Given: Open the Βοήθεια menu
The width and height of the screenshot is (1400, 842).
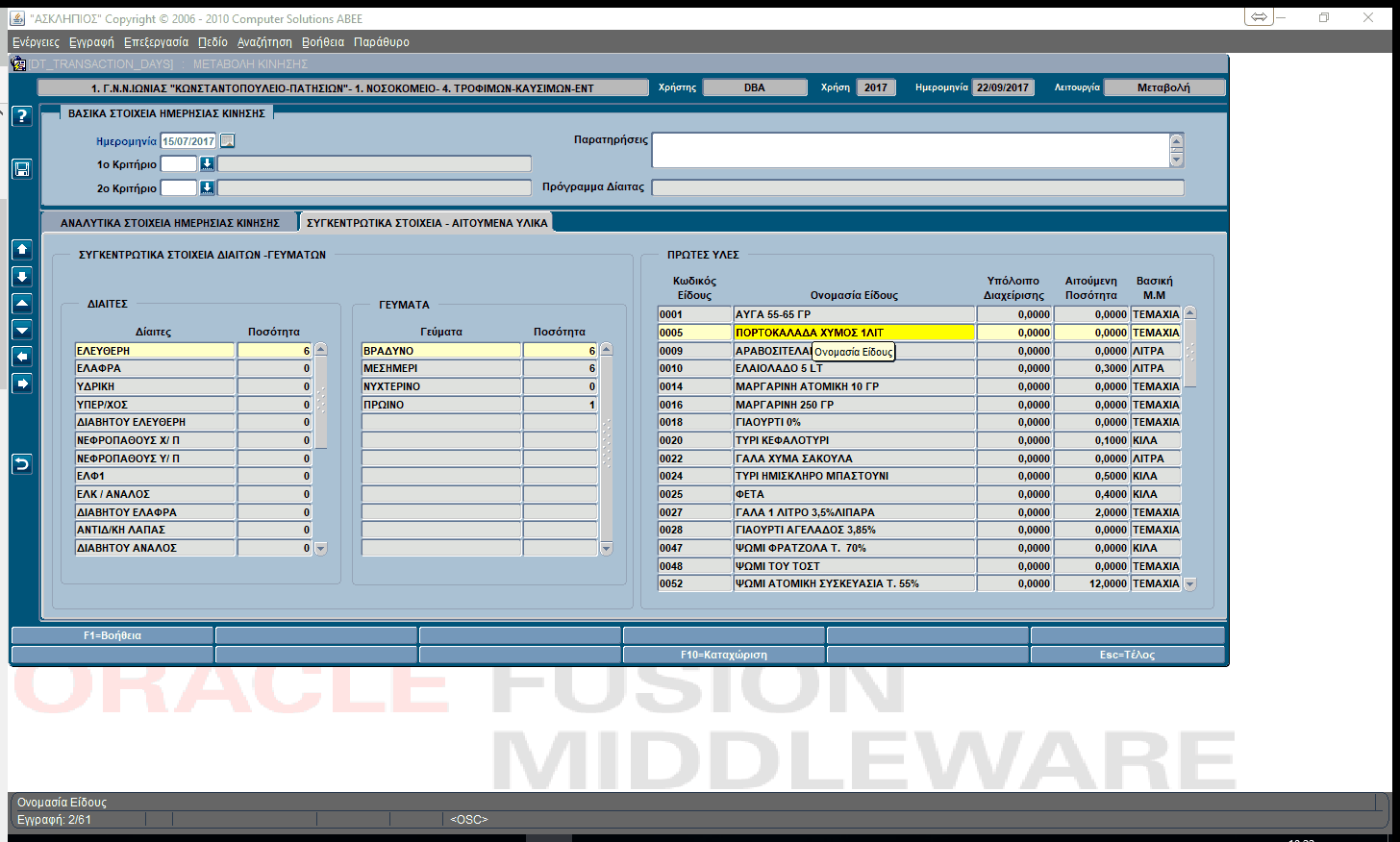Looking at the screenshot, I should [x=323, y=42].
